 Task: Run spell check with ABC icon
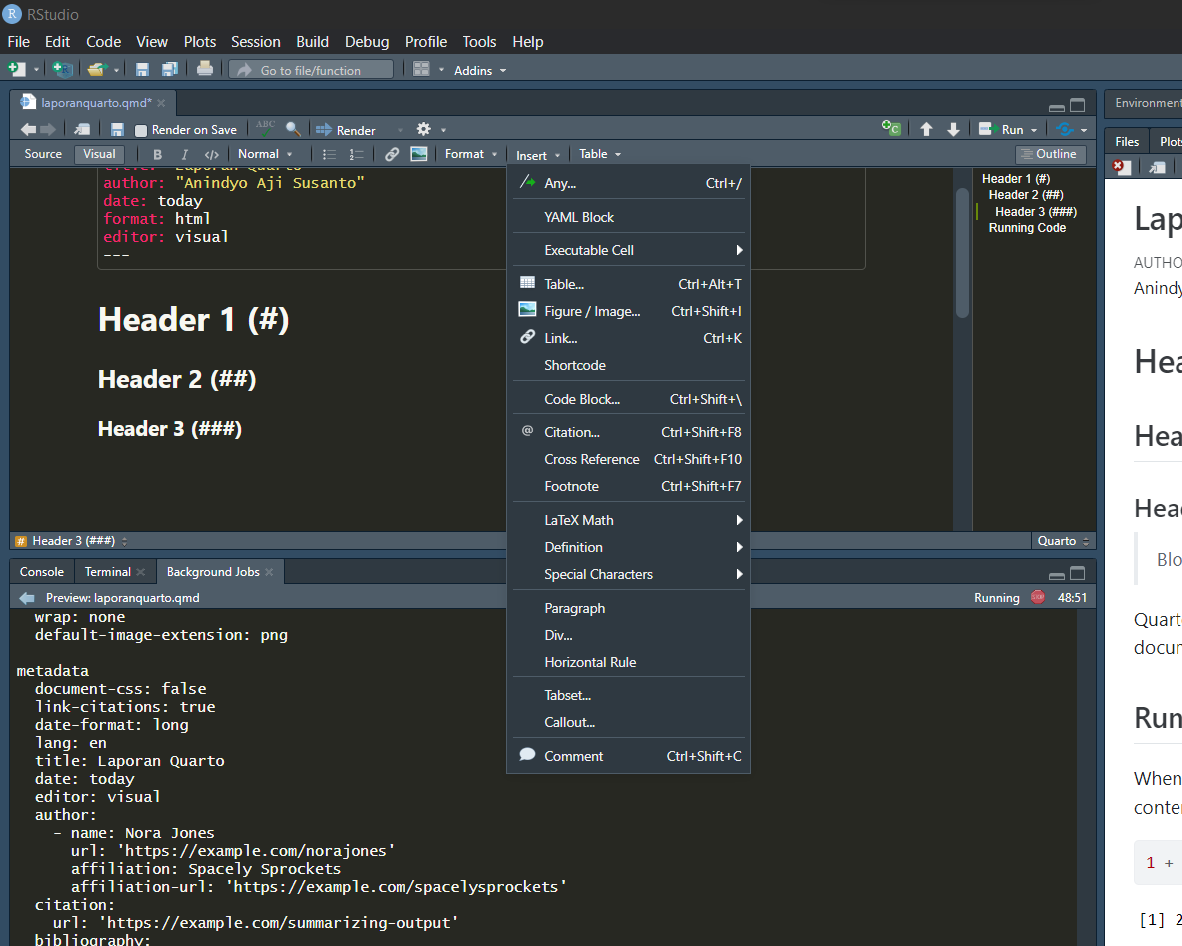pos(265,127)
